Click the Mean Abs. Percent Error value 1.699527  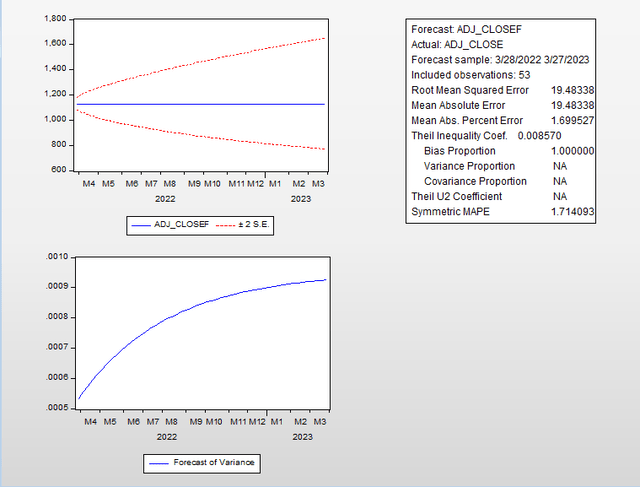click(x=572, y=120)
